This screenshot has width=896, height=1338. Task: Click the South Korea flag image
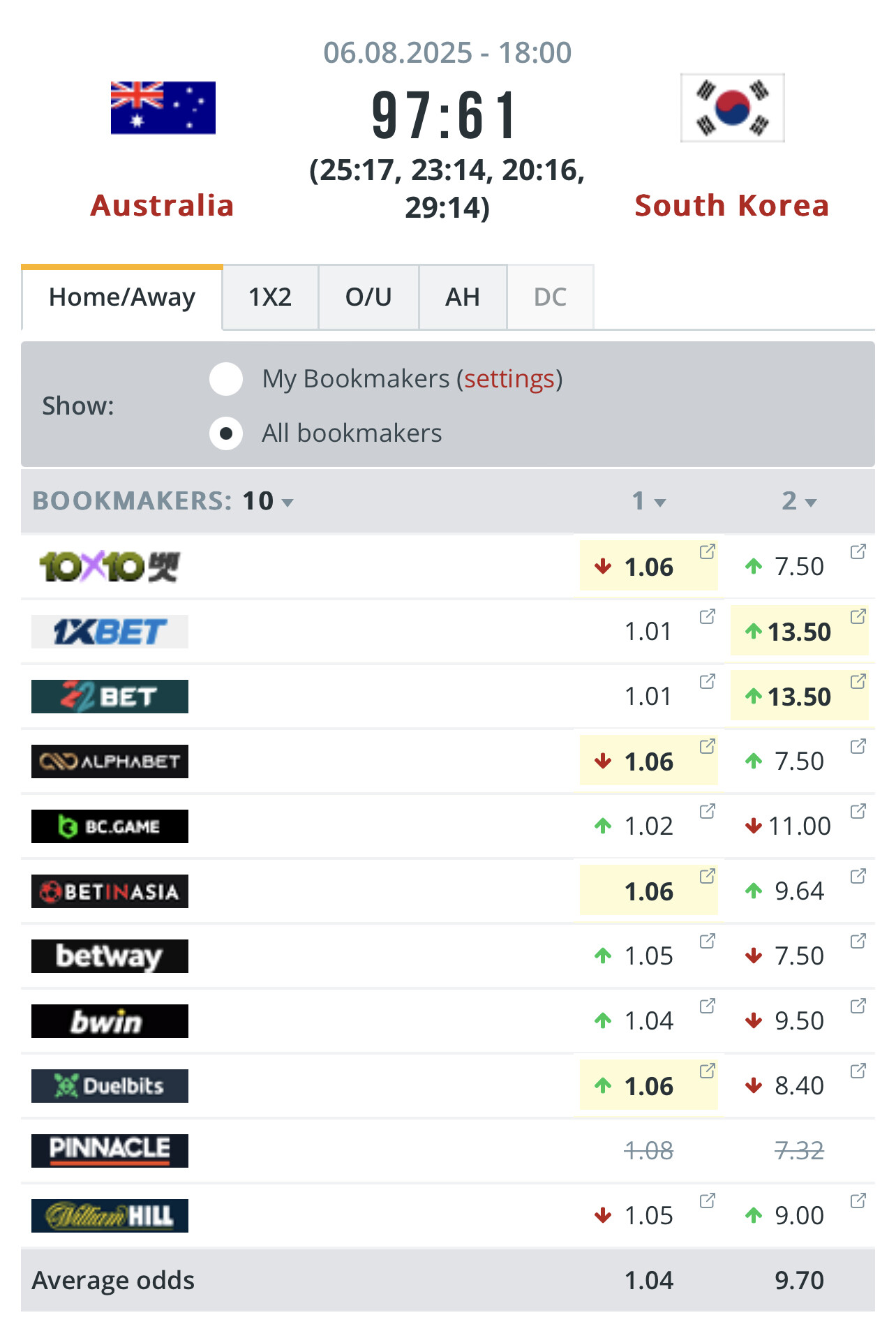point(732,108)
